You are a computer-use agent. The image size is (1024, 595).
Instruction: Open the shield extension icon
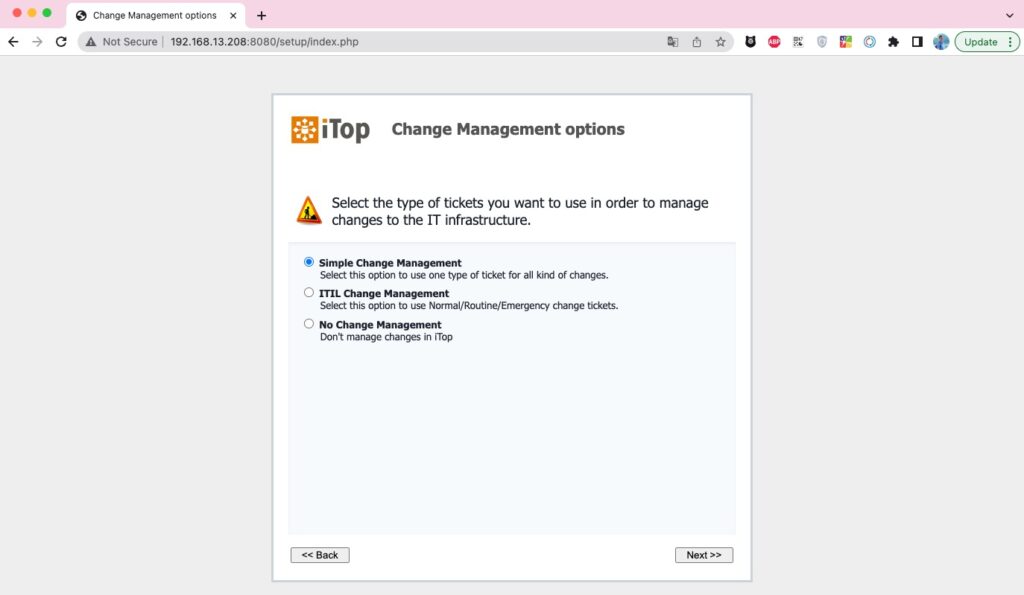click(822, 42)
